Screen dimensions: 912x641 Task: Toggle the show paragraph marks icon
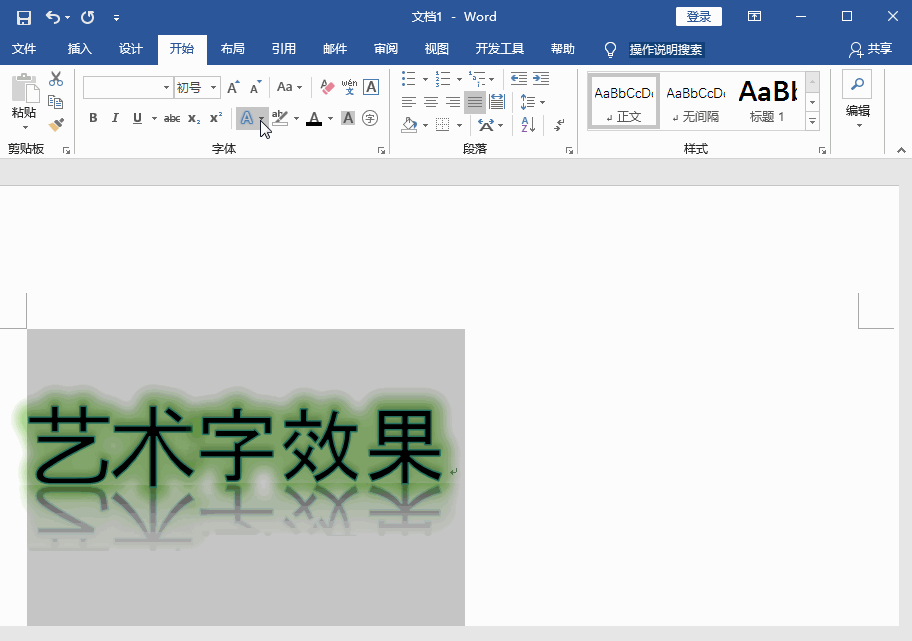558,126
